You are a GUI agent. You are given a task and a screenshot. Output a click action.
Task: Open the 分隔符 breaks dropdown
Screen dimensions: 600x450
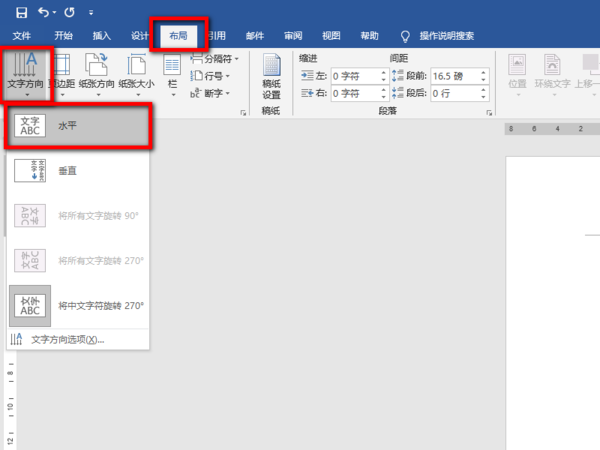(215, 59)
